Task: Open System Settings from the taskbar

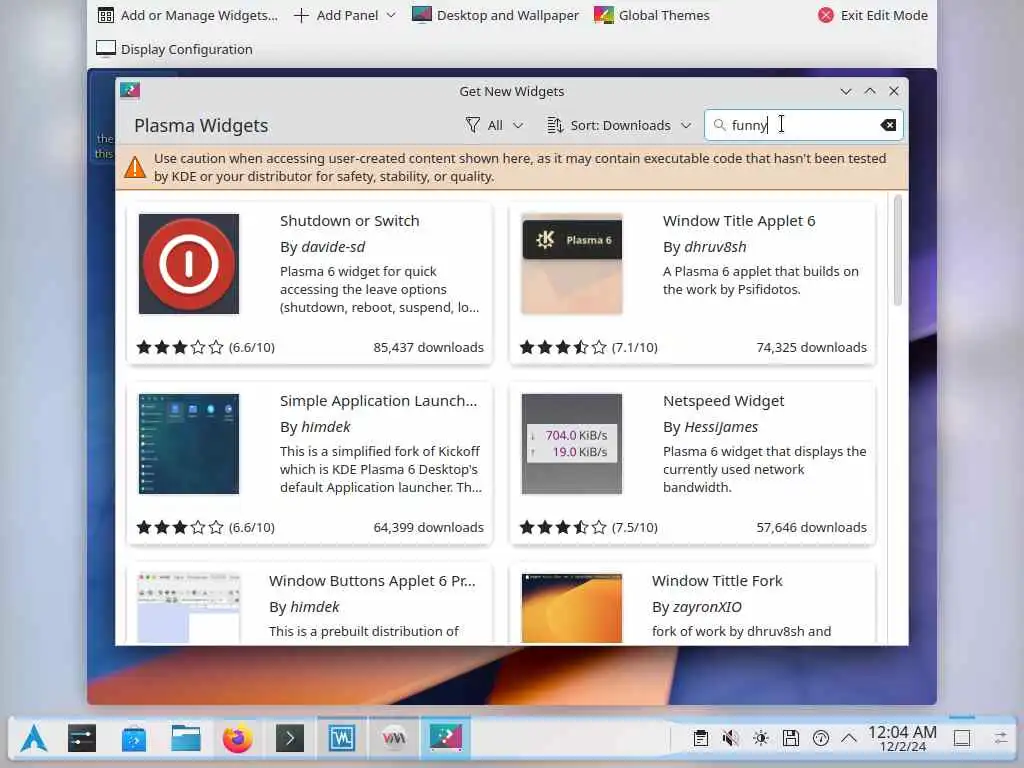Action: click(82, 739)
